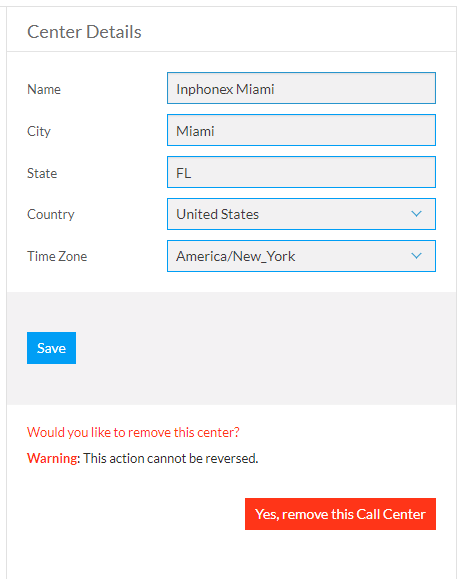The height and width of the screenshot is (579, 458).
Task: Click Yes, remove this Call Center
Action: coord(340,514)
